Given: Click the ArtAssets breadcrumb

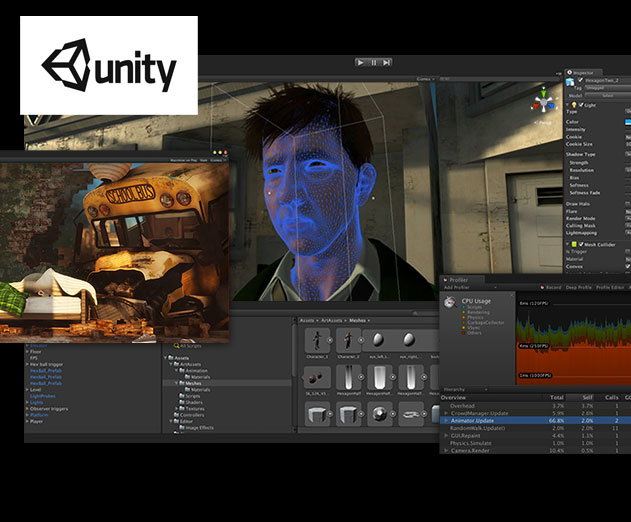Looking at the screenshot, I should pos(332,320).
